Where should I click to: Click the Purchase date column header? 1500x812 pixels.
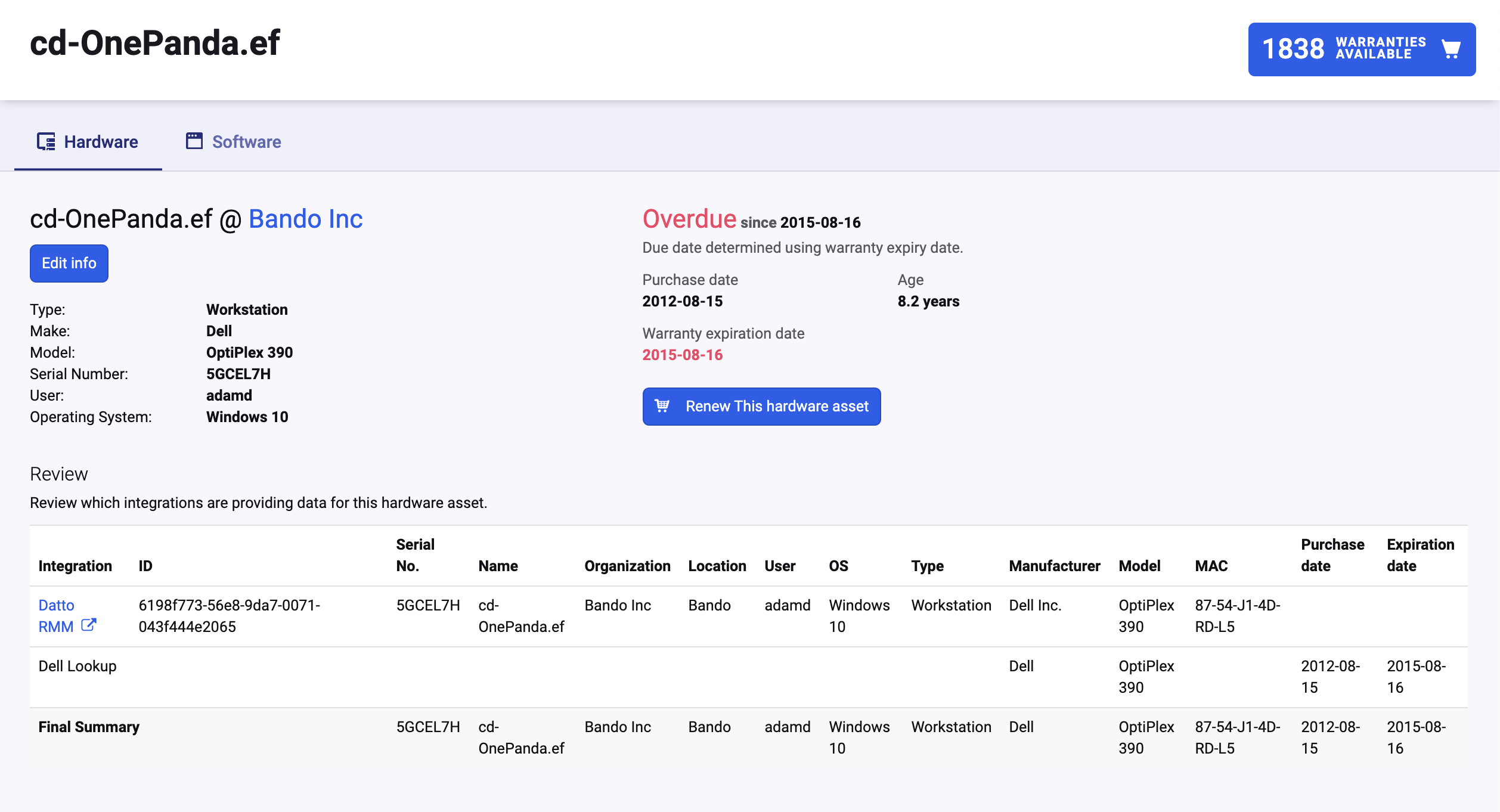click(x=1332, y=555)
